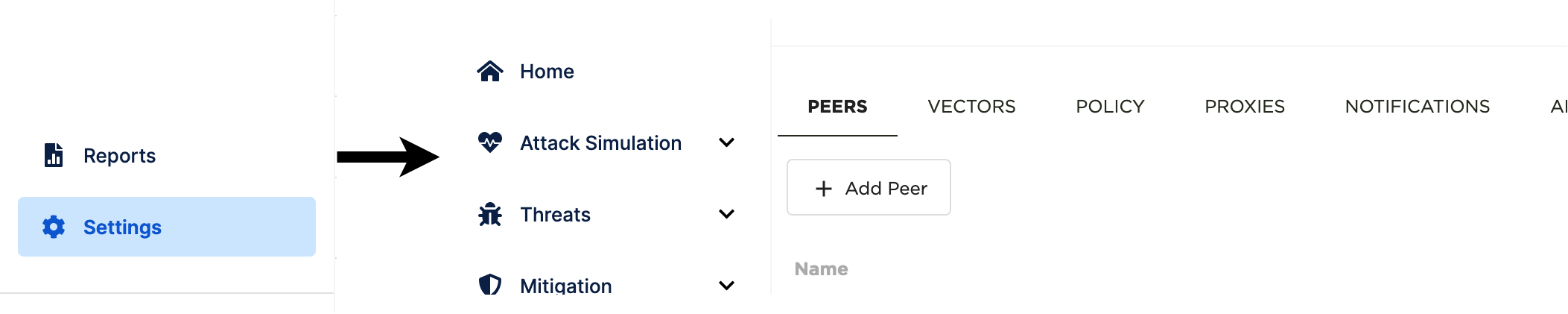Click the Threats bug icon
Viewport: 1568px width, 314px height.
[489, 215]
